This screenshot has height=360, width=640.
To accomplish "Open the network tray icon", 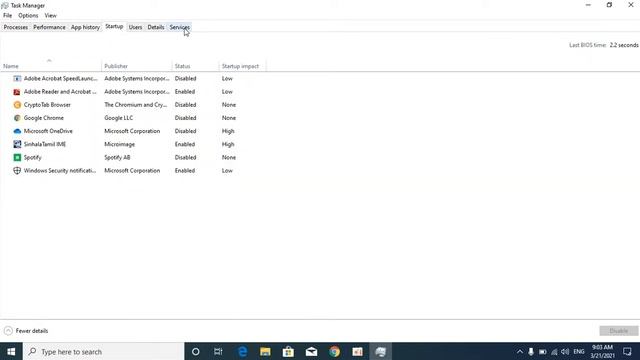I will [554, 351].
